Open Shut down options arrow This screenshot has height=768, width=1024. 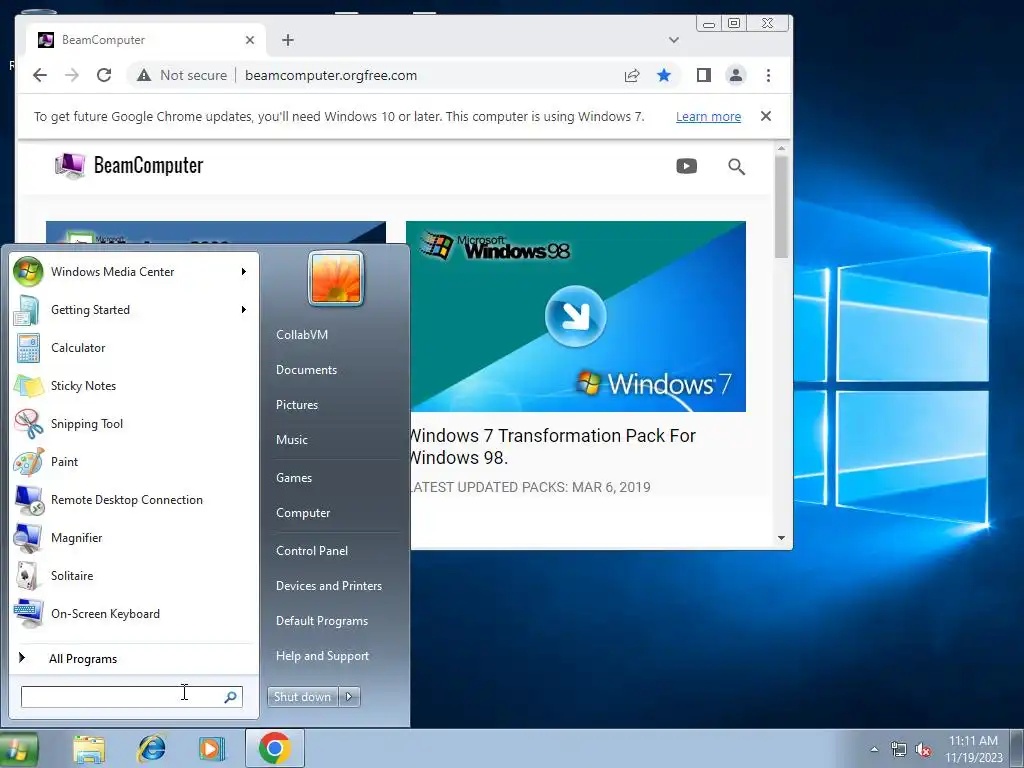pos(349,697)
